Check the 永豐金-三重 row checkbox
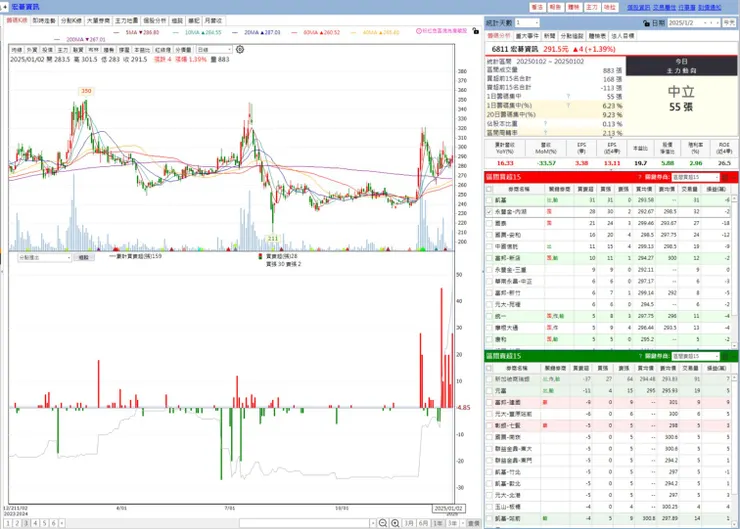 489,270
